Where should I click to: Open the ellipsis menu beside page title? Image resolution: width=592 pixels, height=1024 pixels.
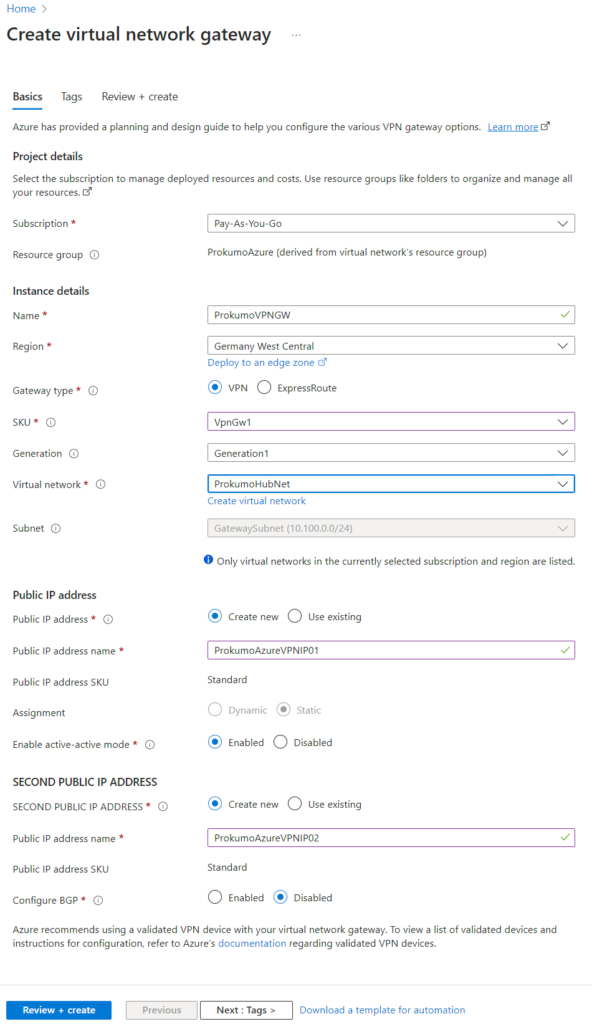296,35
